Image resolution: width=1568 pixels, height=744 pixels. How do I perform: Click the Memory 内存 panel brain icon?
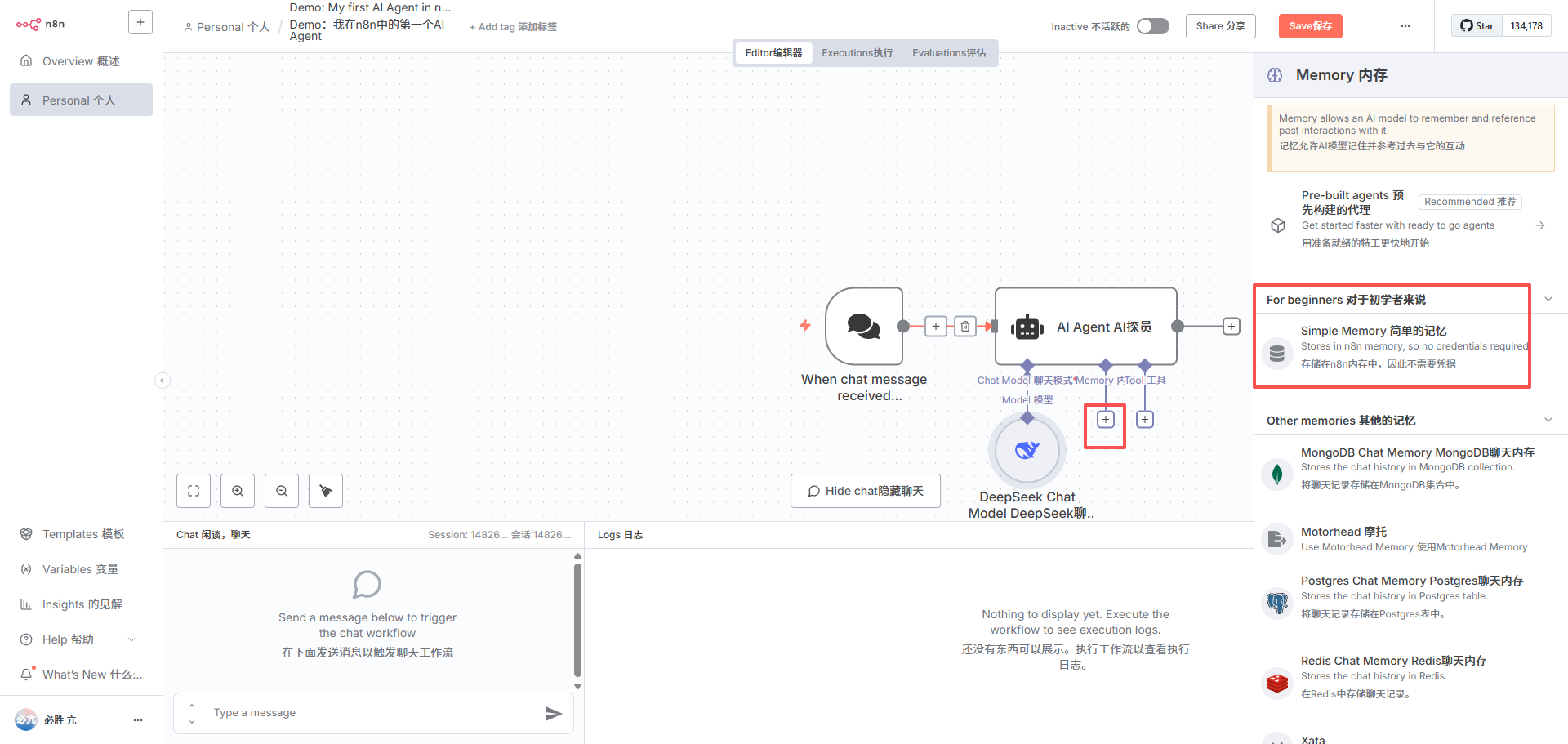coord(1275,75)
